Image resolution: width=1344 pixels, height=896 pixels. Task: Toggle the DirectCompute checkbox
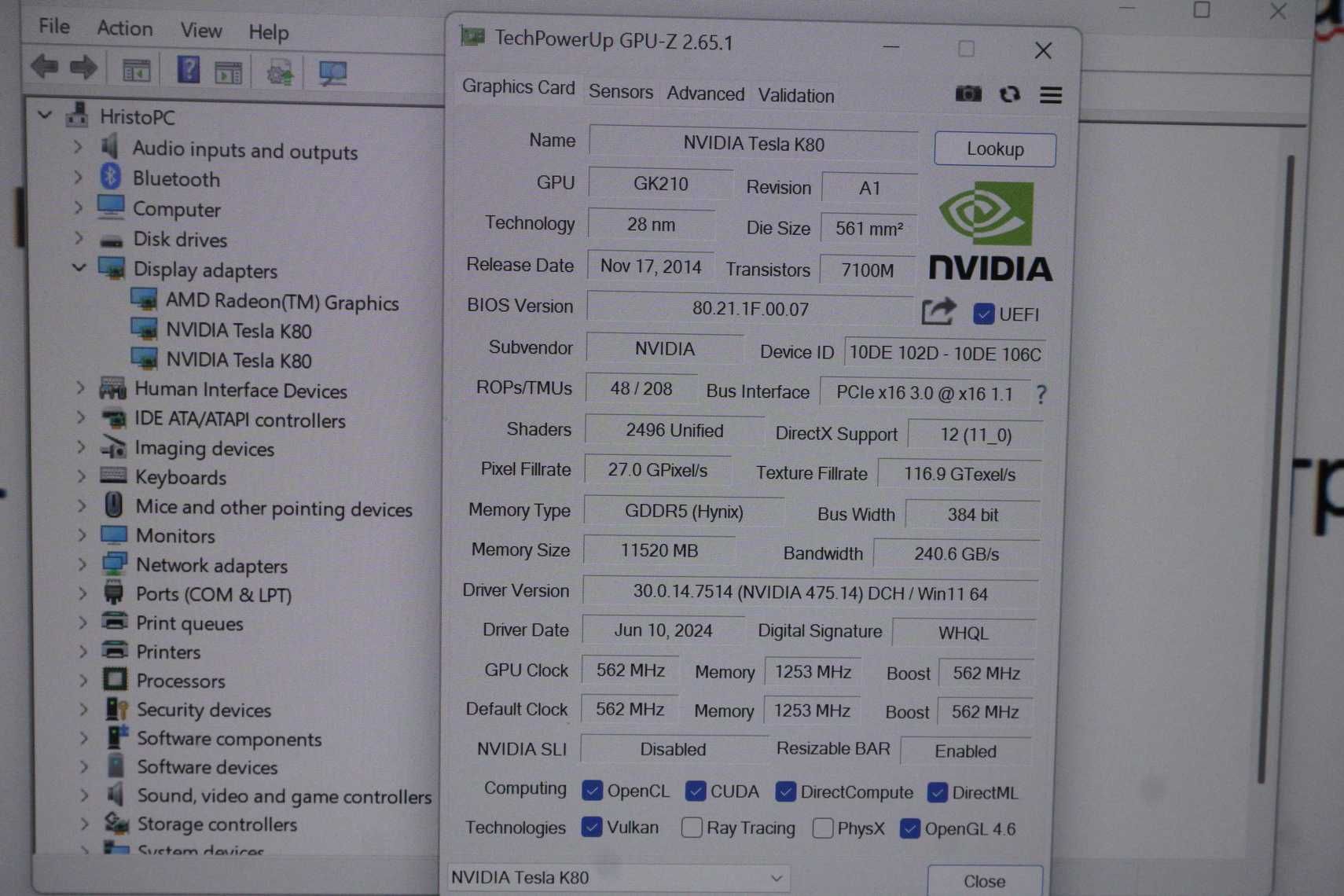click(x=785, y=791)
